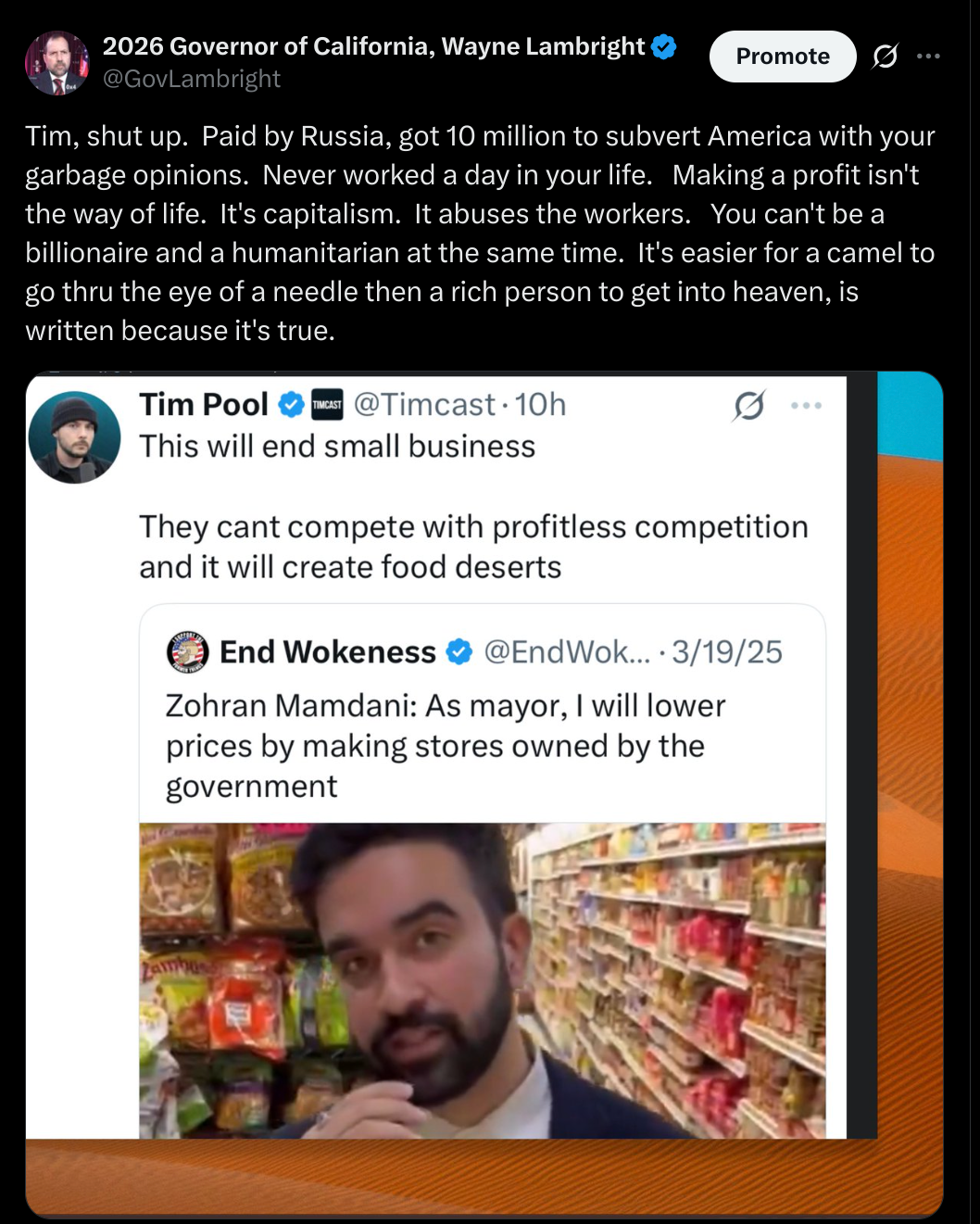Click the Grok icon in Tim Pool's post
Image resolution: width=980 pixels, height=1224 pixels.
748,406
